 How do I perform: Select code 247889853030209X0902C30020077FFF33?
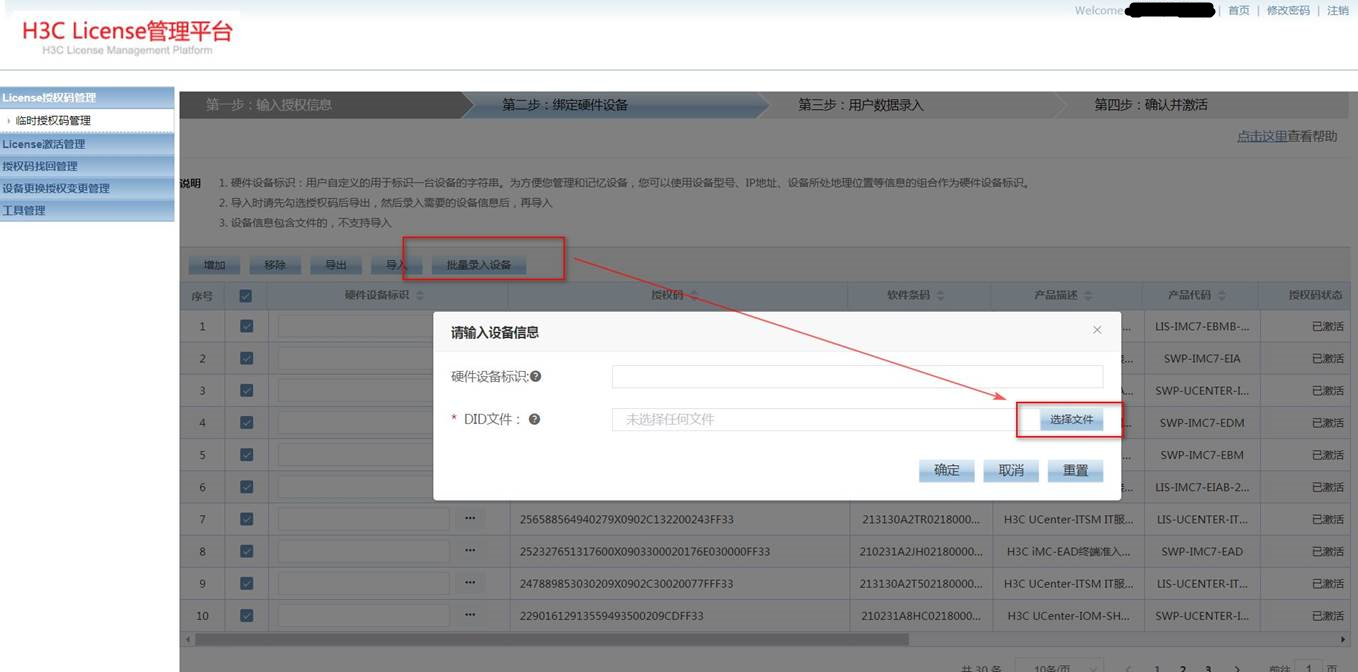click(627, 583)
